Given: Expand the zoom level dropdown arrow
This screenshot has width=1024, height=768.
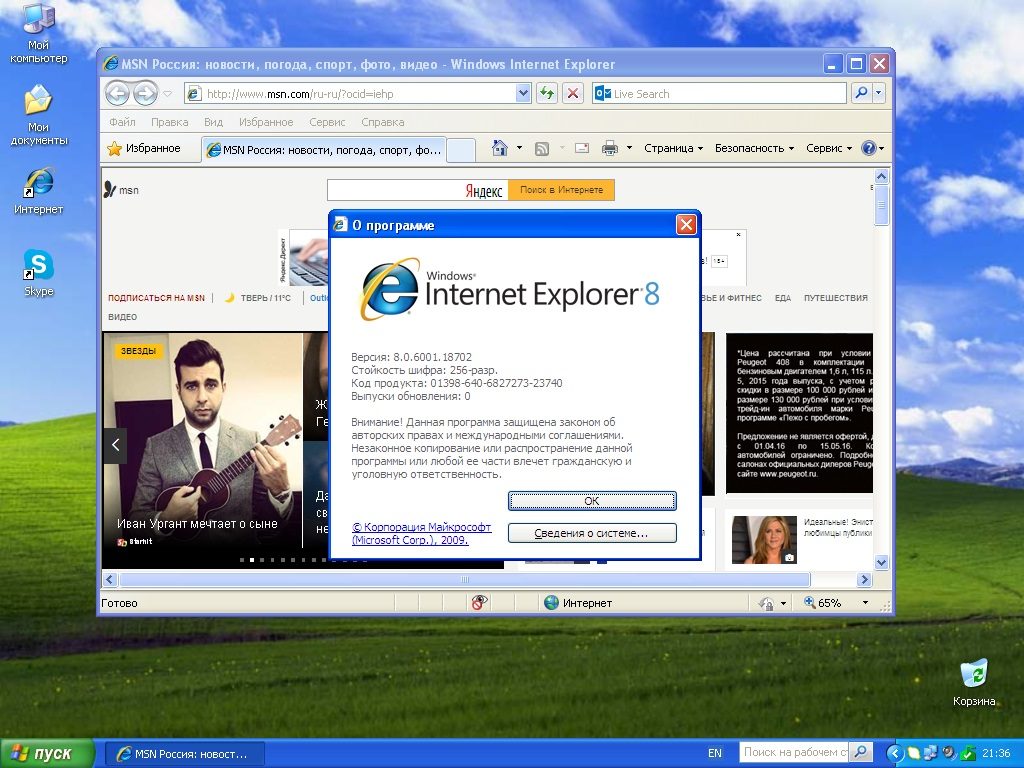Looking at the screenshot, I should [865, 603].
